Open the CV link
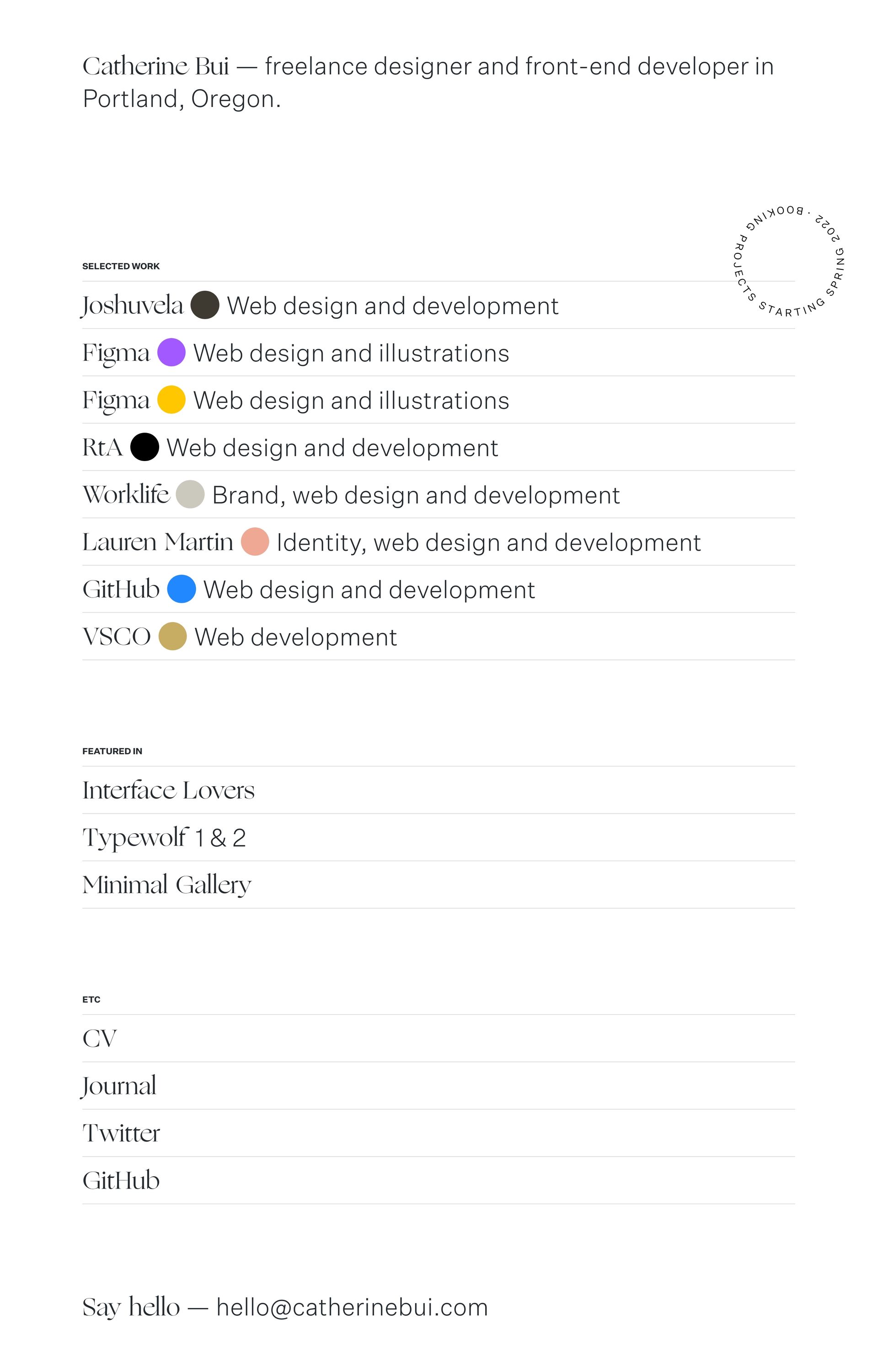The height and width of the screenshot is (1372, 878). (x=100, y=1039)
